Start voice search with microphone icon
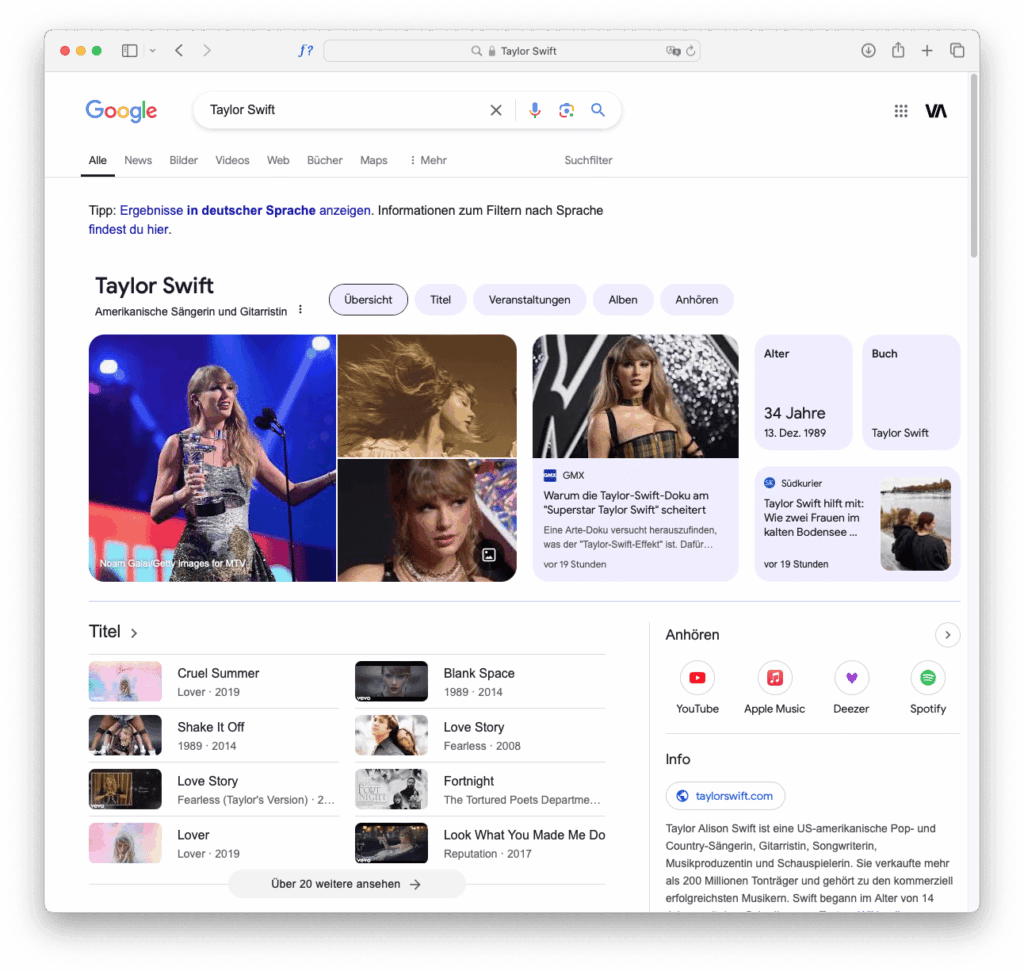Screen dimensions: 1024x971 tap(534, 110)
